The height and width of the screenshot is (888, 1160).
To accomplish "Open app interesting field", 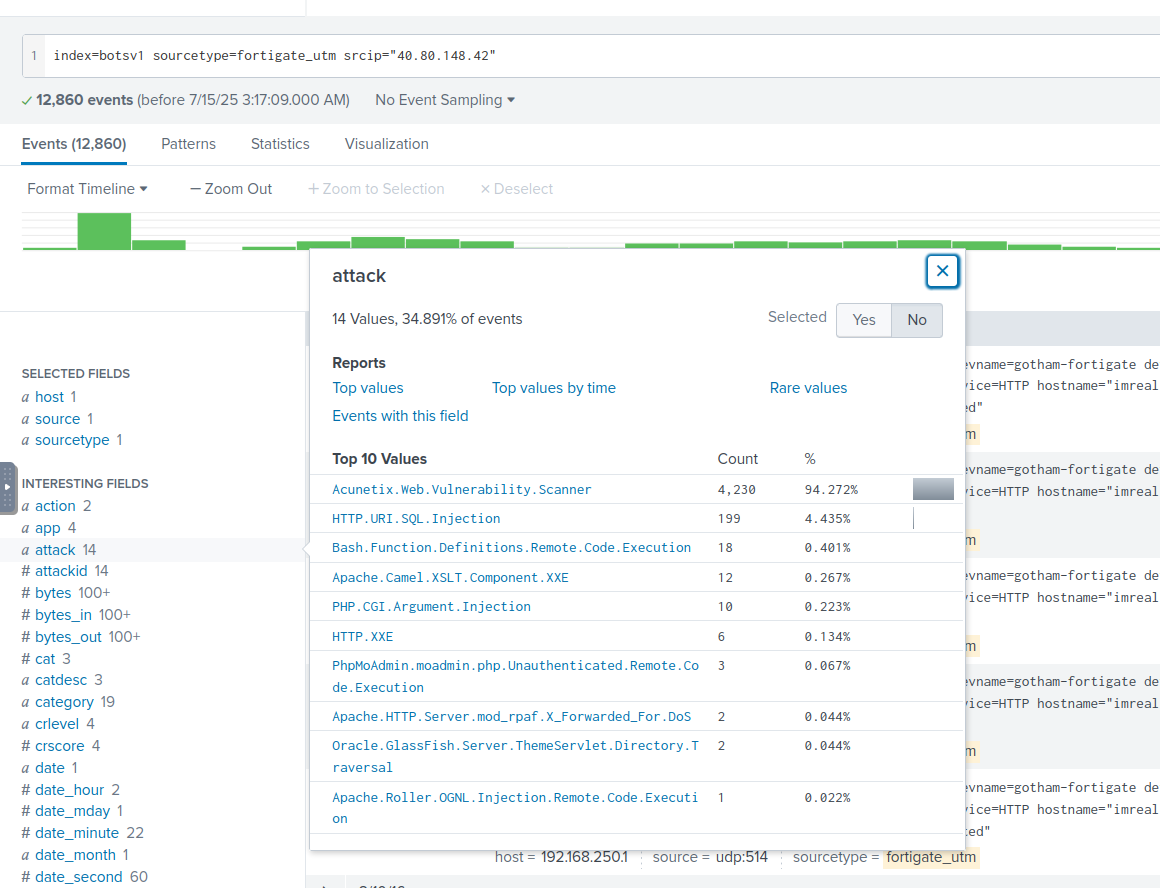I will click(48, 528).
